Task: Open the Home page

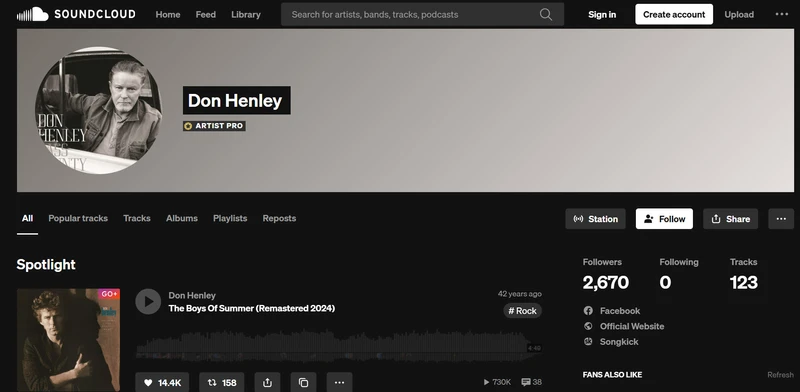Action: (x=168, y=15)
